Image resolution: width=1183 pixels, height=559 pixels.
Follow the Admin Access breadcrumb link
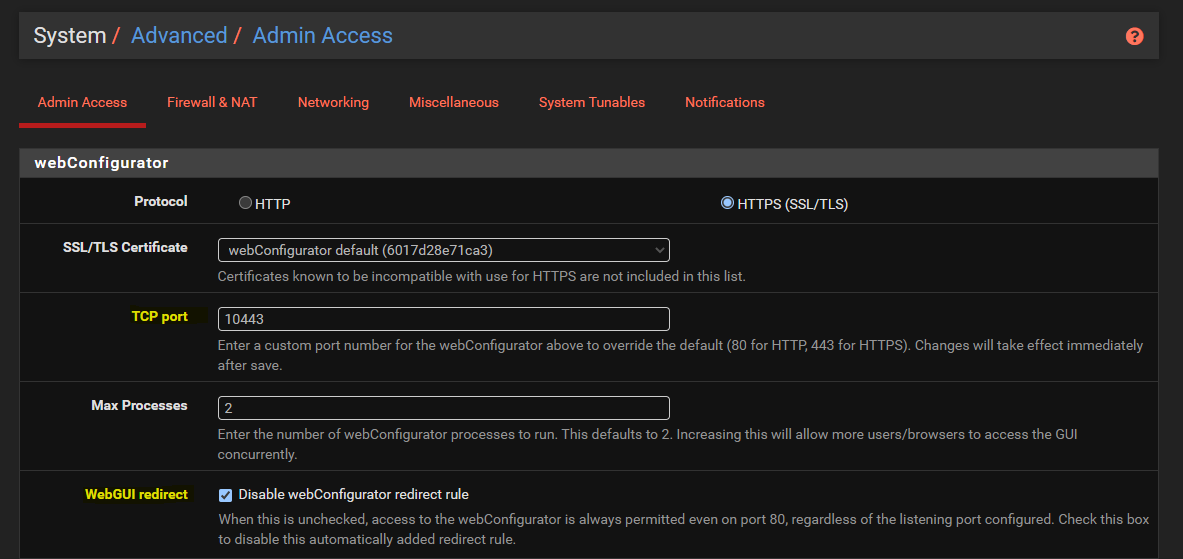click(322, 35)
